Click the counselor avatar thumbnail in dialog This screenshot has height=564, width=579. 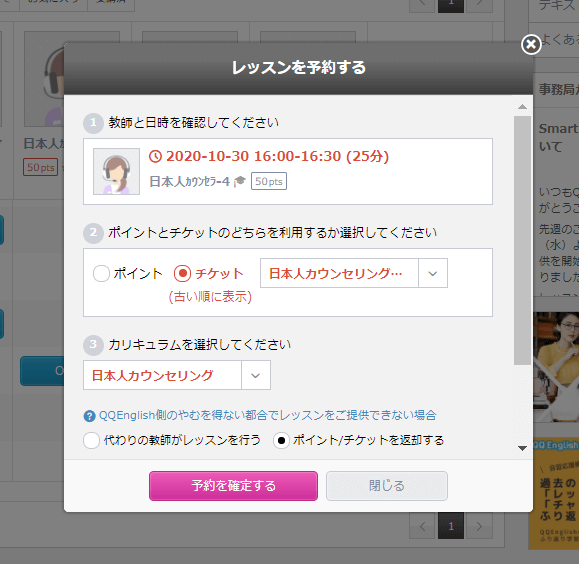[x=116, y=171]
